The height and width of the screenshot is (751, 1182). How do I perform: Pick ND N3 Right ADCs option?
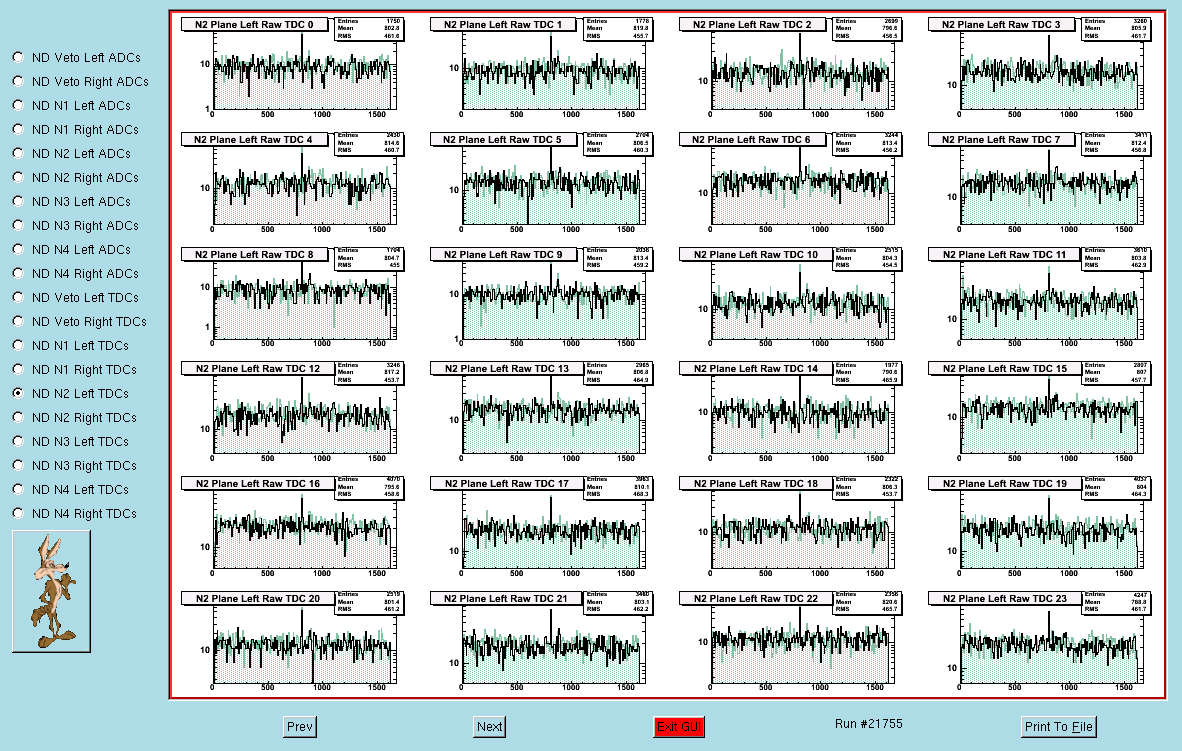pos(18,225)
